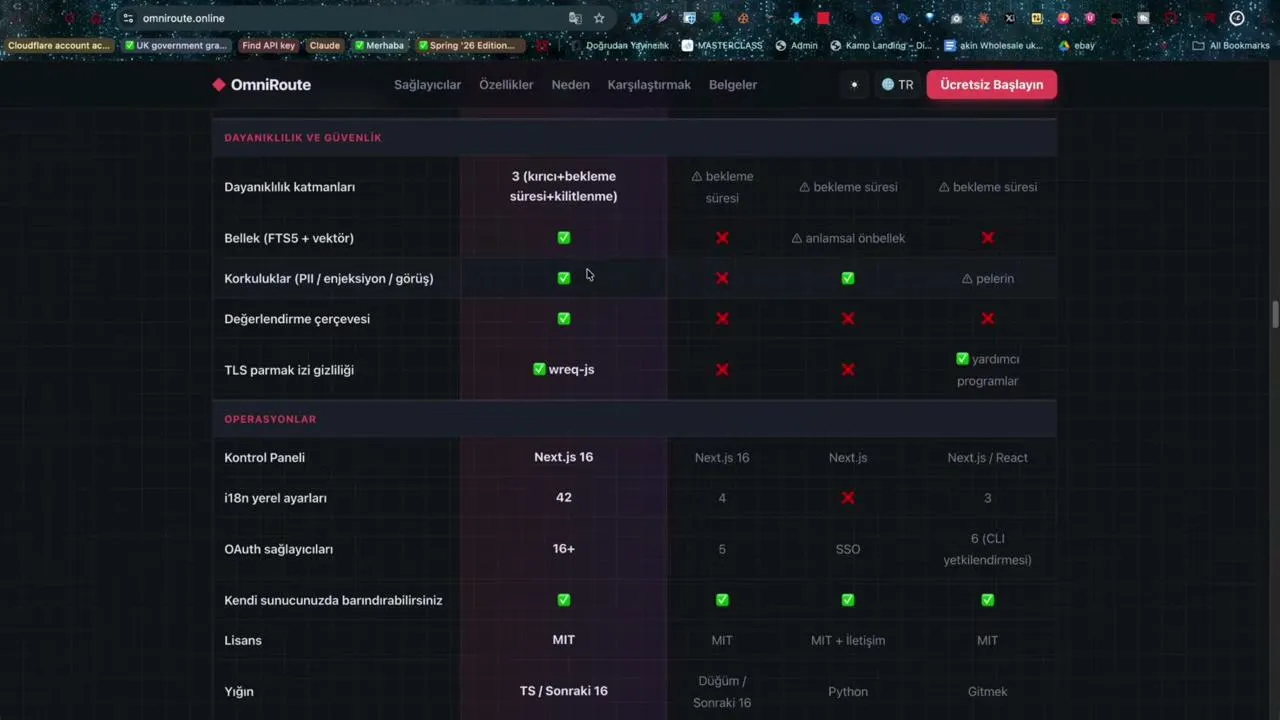
Task: Click the Değerlendirme çerçevesi row label
Action: pos(297,319)
